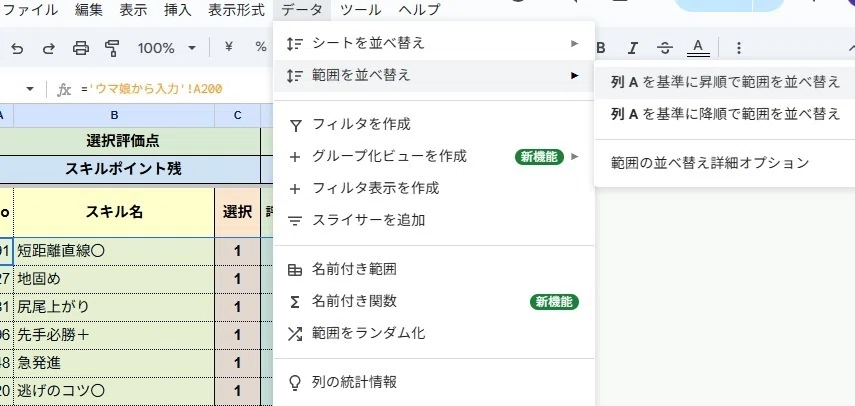Apply percent format
The height and width of the screenshot is (406, 855).
[x=261, y=47]
